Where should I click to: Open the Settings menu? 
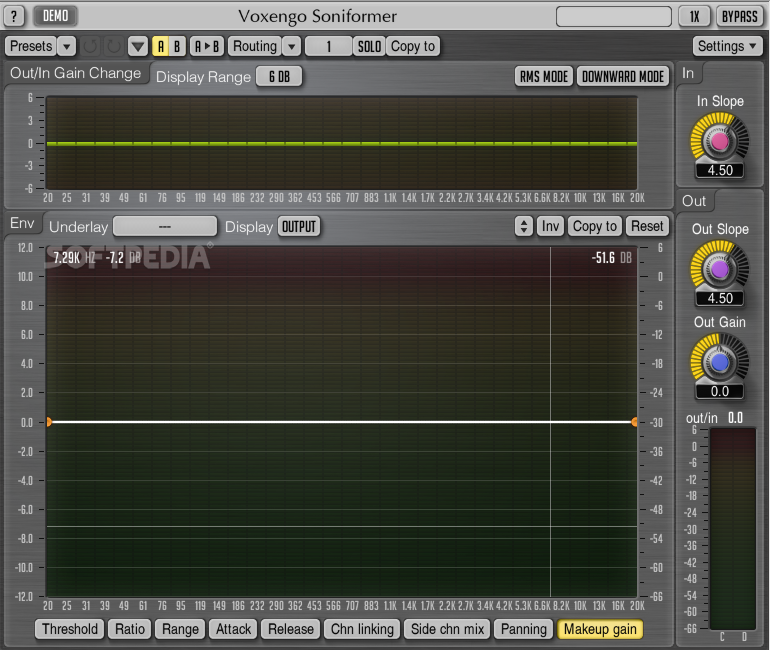click(727, 46)
